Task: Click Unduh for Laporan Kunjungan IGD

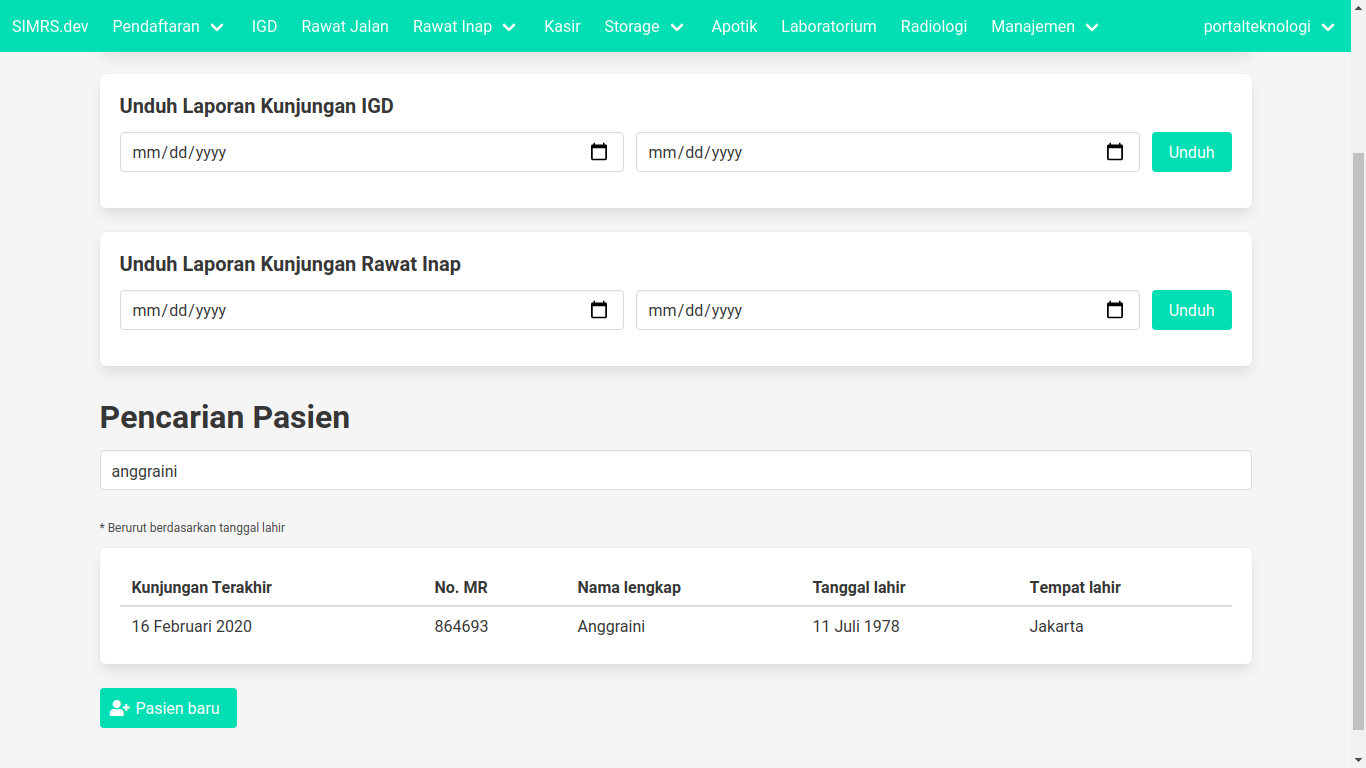Action: tap(1191, 152)
